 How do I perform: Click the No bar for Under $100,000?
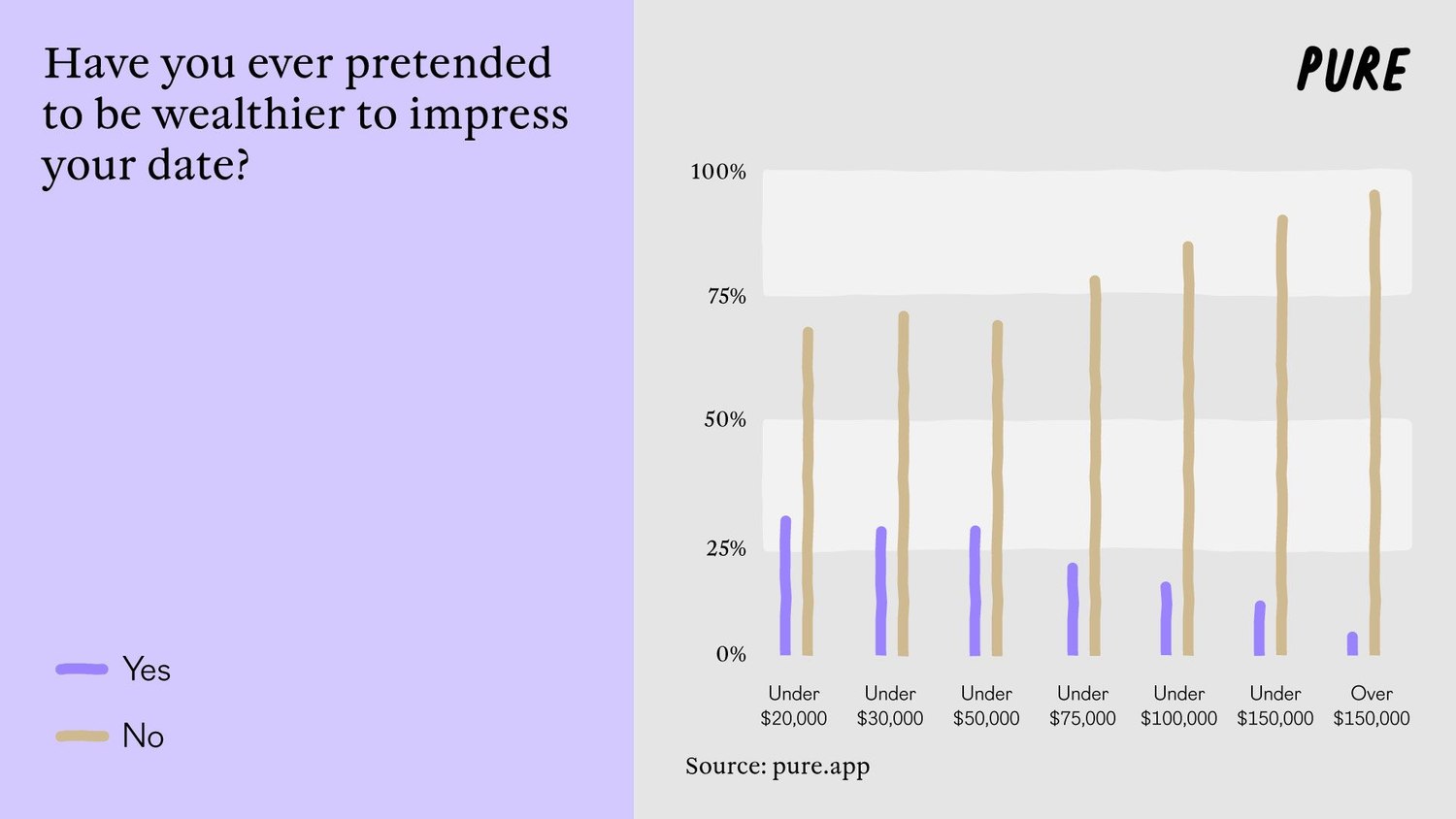click(1188, 449)
